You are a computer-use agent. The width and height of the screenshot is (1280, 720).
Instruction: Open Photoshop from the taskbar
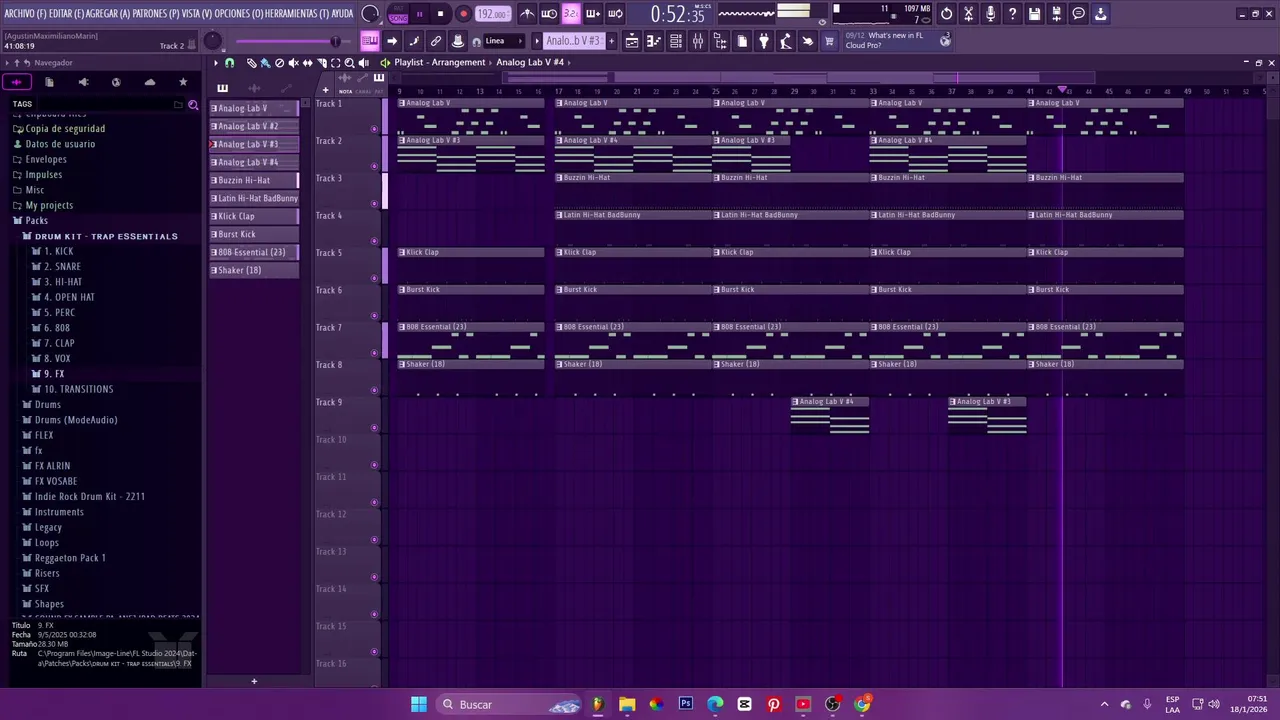[x=685, y=704]
